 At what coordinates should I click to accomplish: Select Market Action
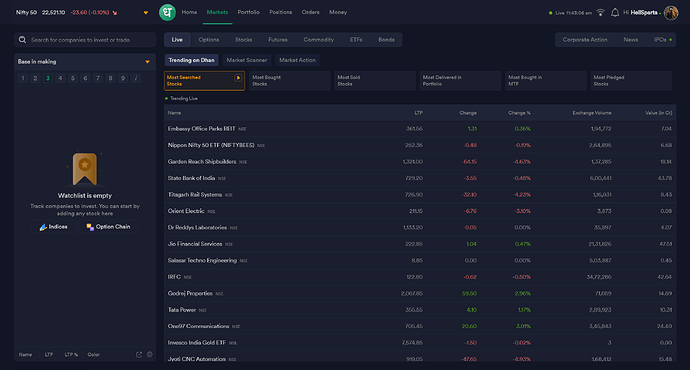pos(297,60)
